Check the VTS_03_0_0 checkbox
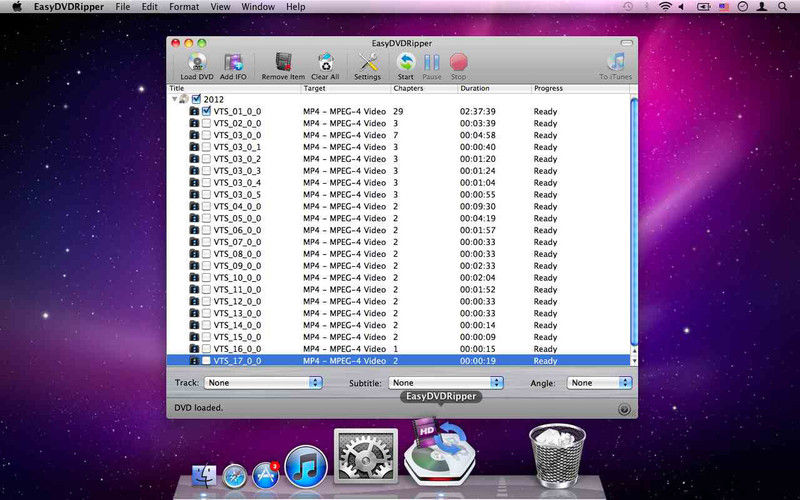Image resolution: width=800 pixels, height=500 pixels. pyautogui.click(x=206, y=135)
